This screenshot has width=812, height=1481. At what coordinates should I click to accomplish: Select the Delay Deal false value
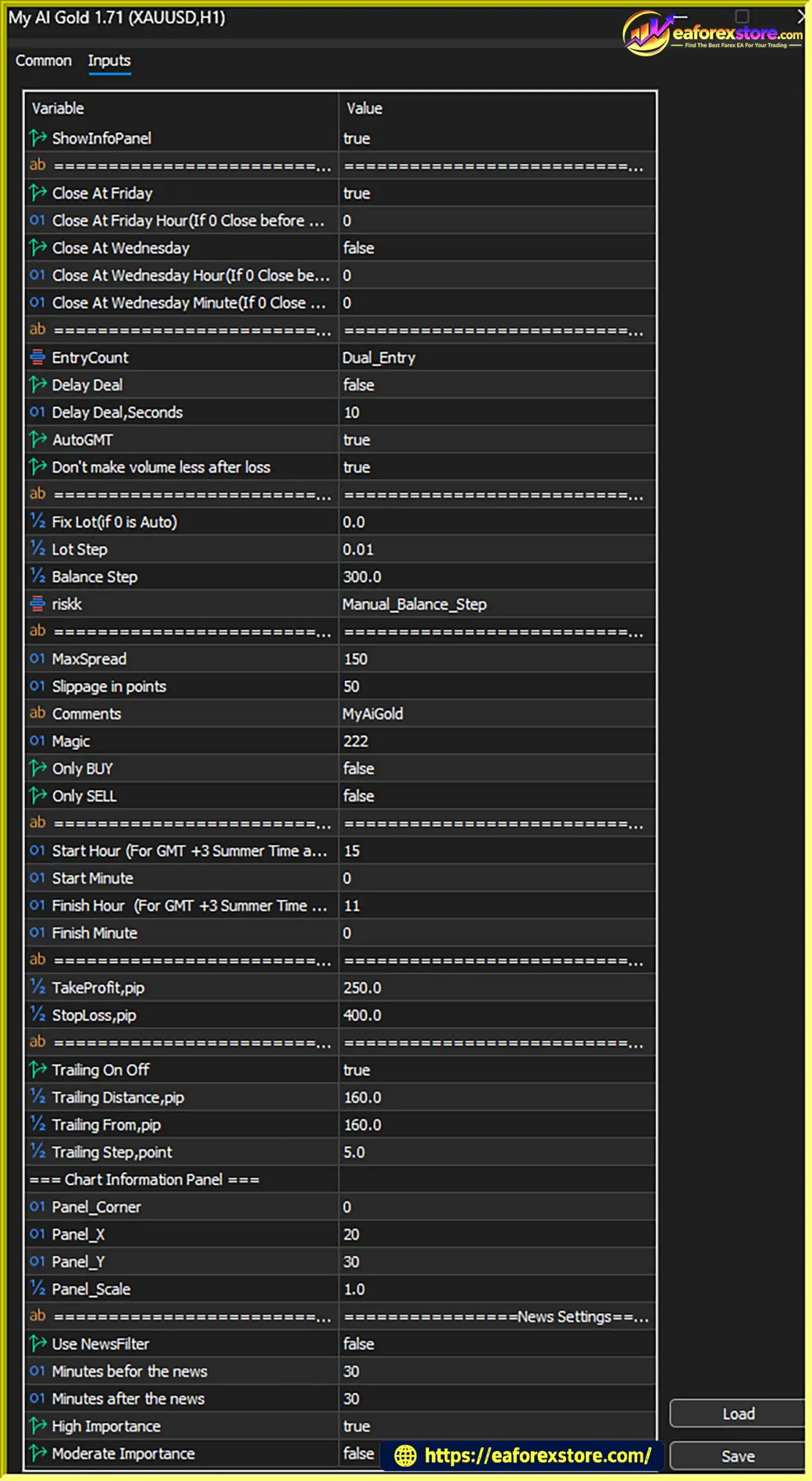[359, 385]
